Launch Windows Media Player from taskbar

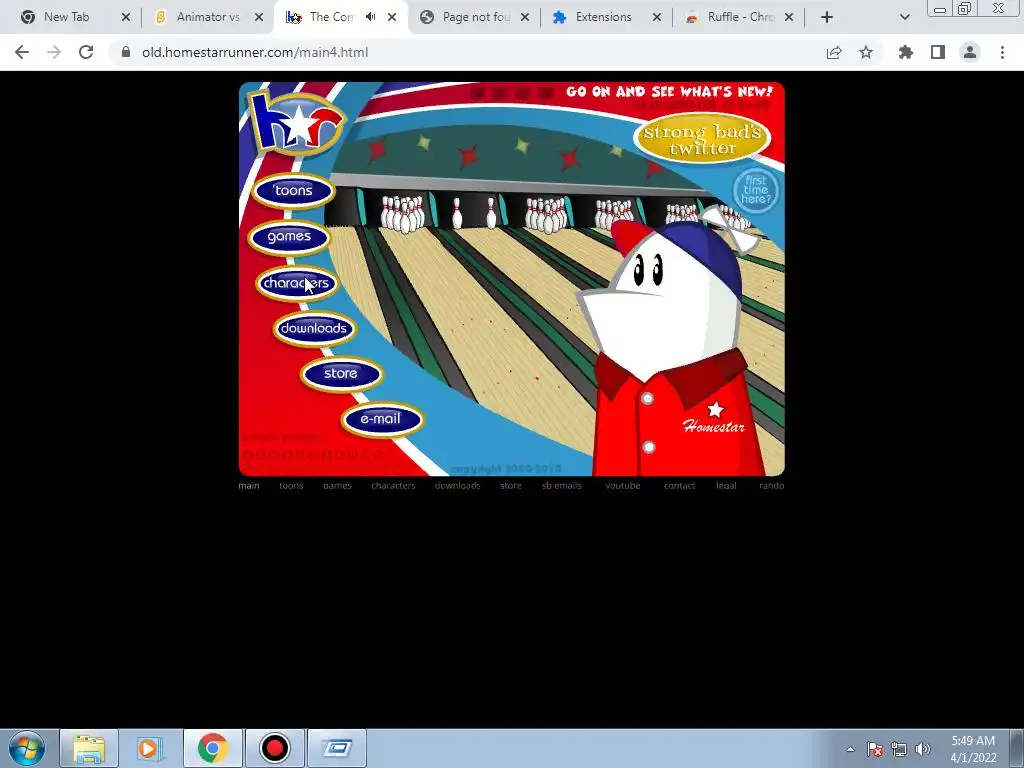coord(150,748)
